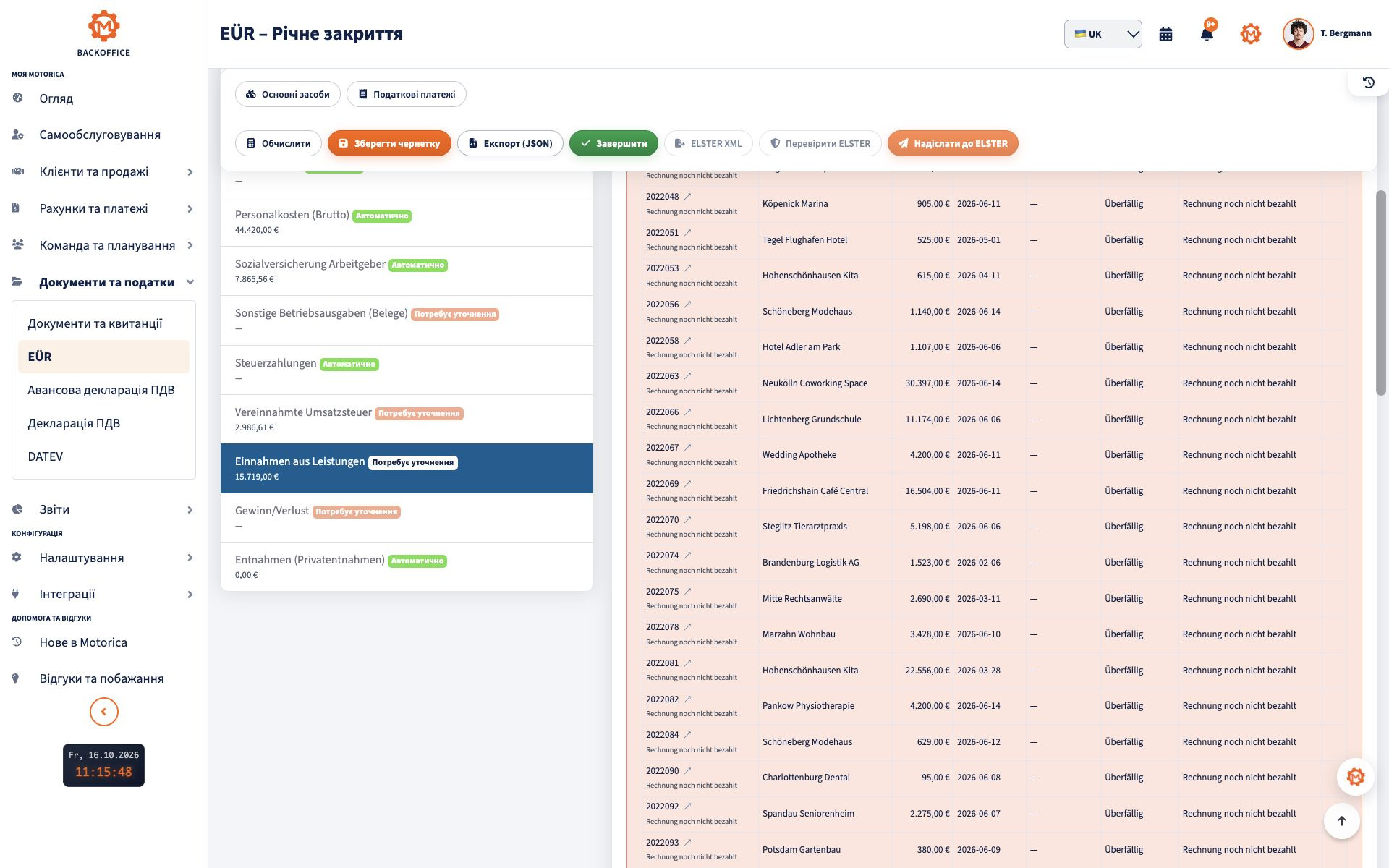Click the Motorica Backoffice logo

click(x=103, y=33)
